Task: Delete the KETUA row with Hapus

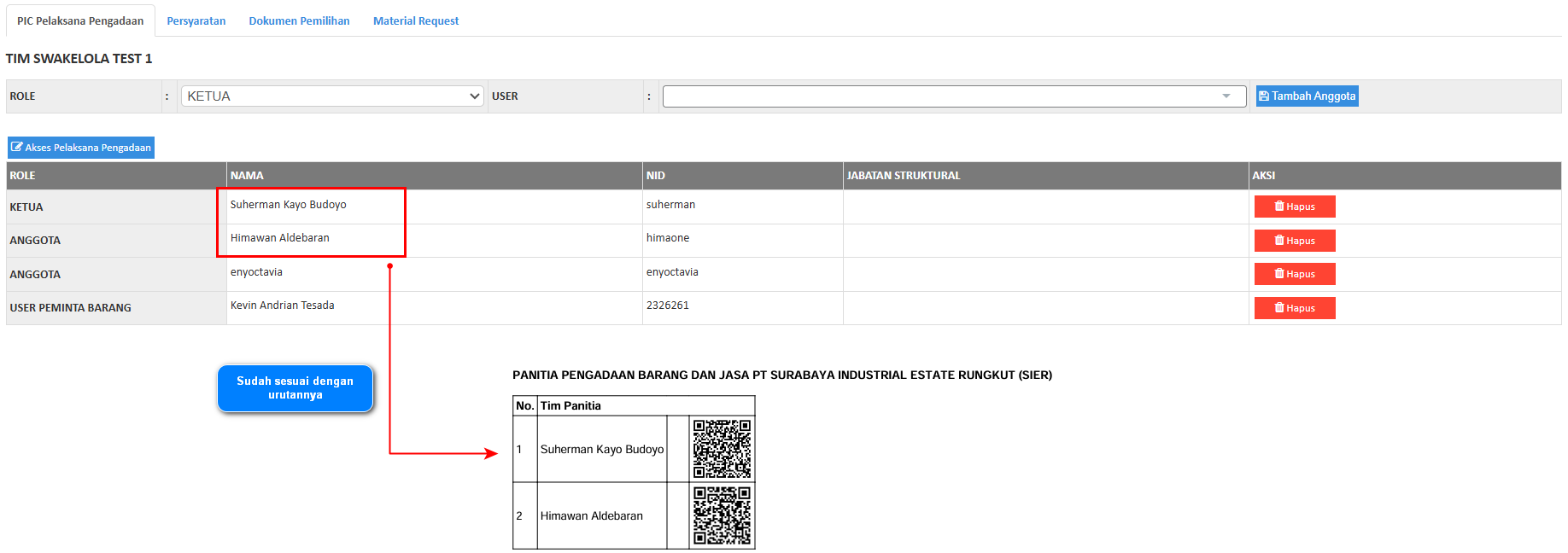Action: pos(1295,207)
